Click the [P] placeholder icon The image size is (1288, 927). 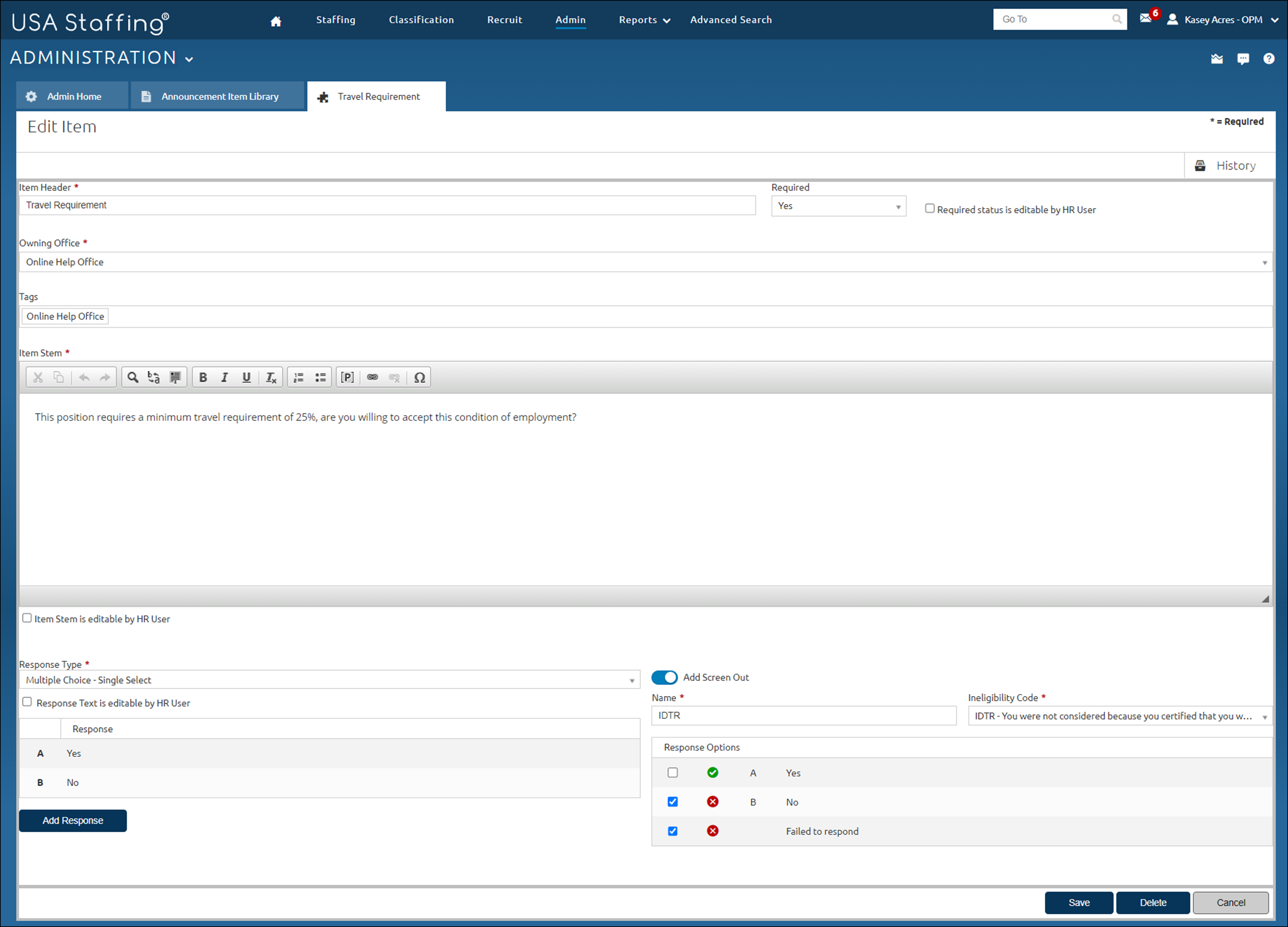click(348, 377)
